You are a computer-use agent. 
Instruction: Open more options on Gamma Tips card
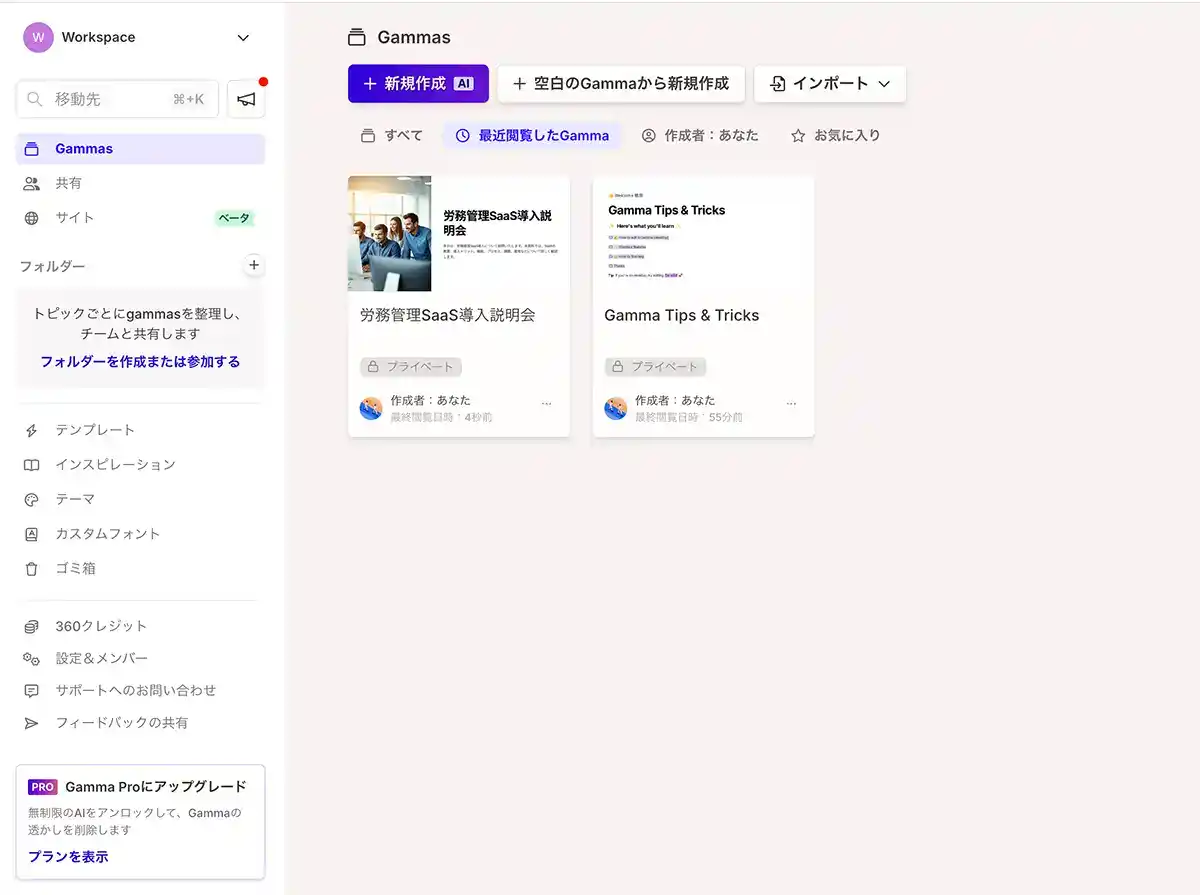[791, 404]
